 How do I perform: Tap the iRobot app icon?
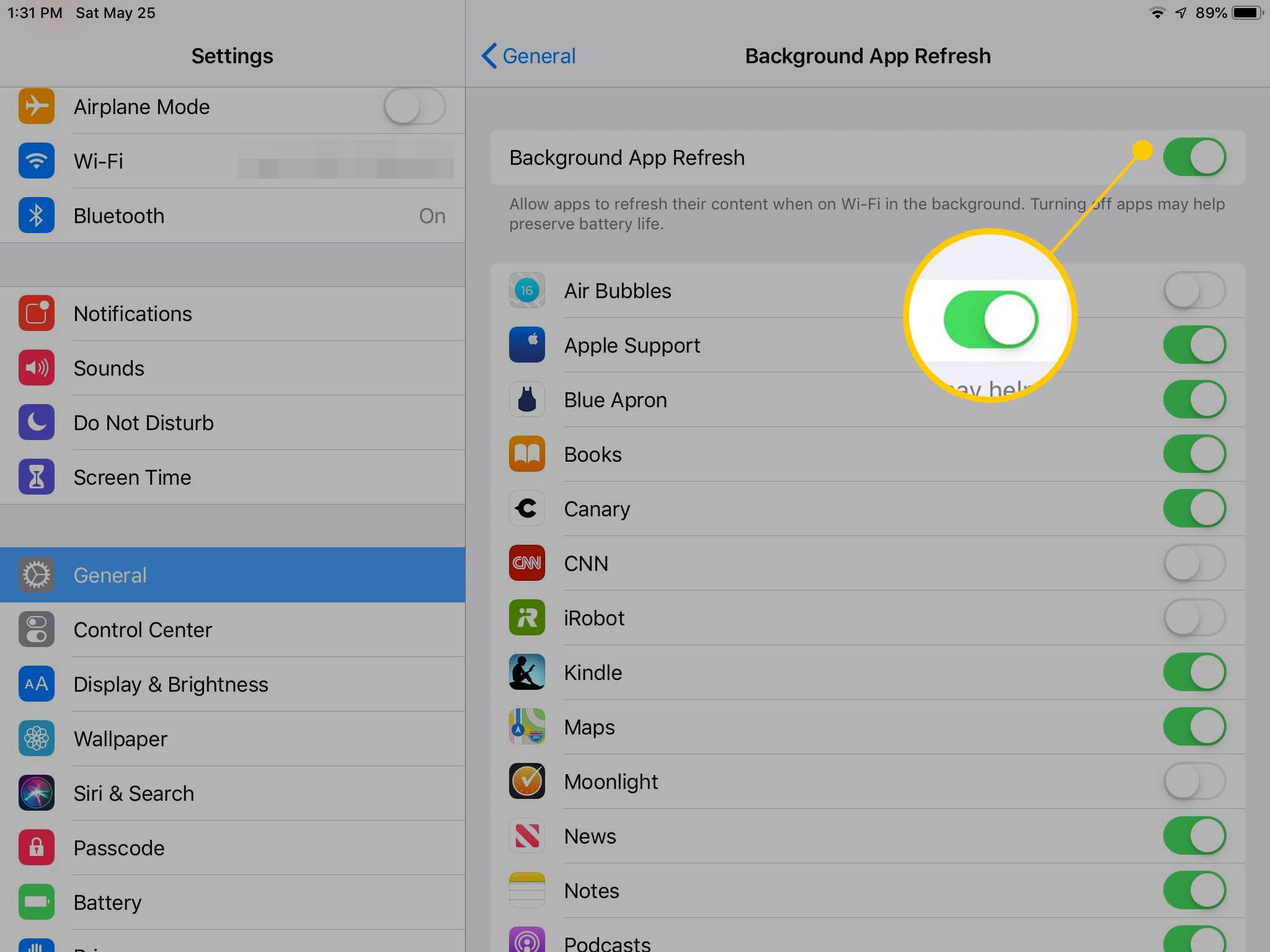527,617
